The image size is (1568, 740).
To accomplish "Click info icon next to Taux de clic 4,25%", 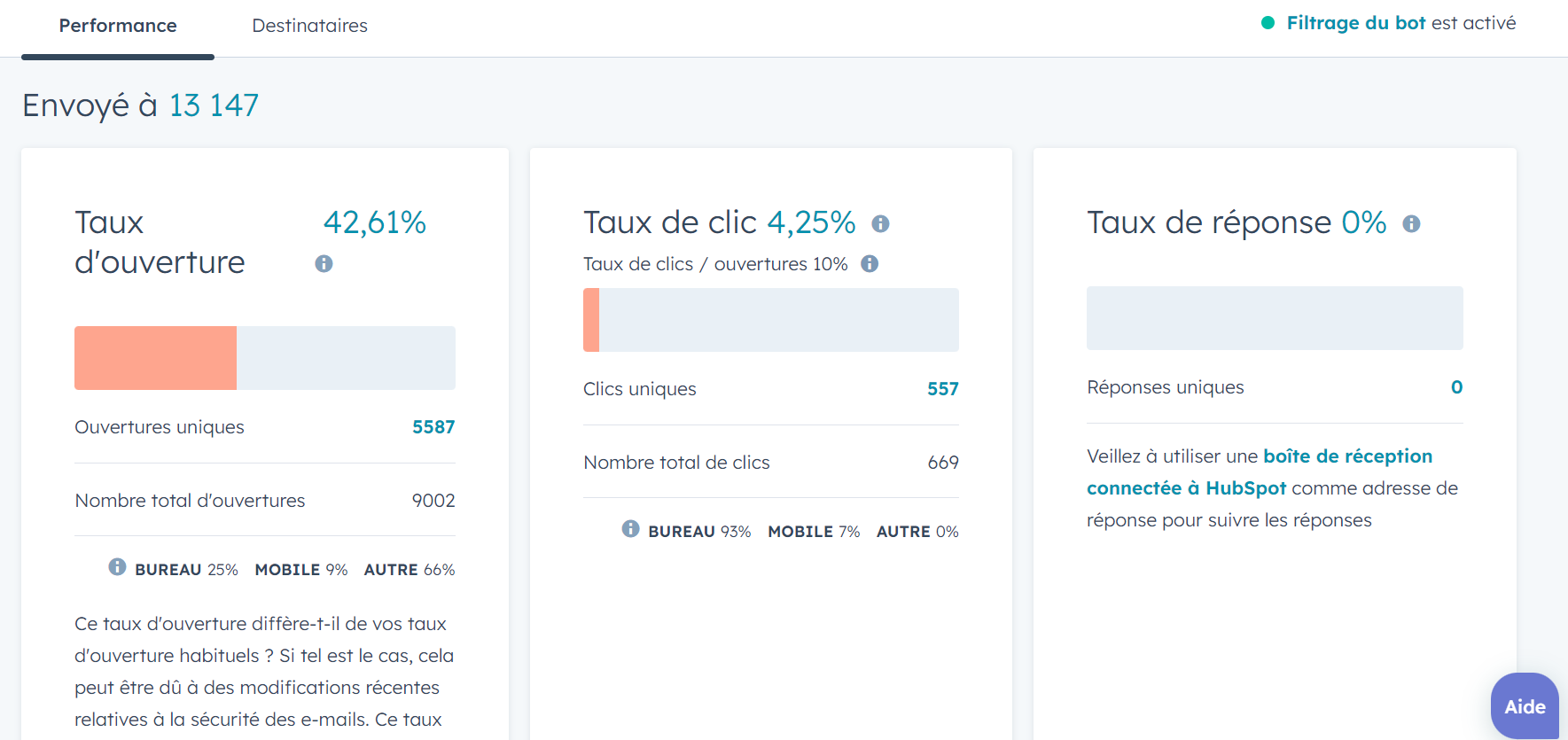I will point(880,224).
